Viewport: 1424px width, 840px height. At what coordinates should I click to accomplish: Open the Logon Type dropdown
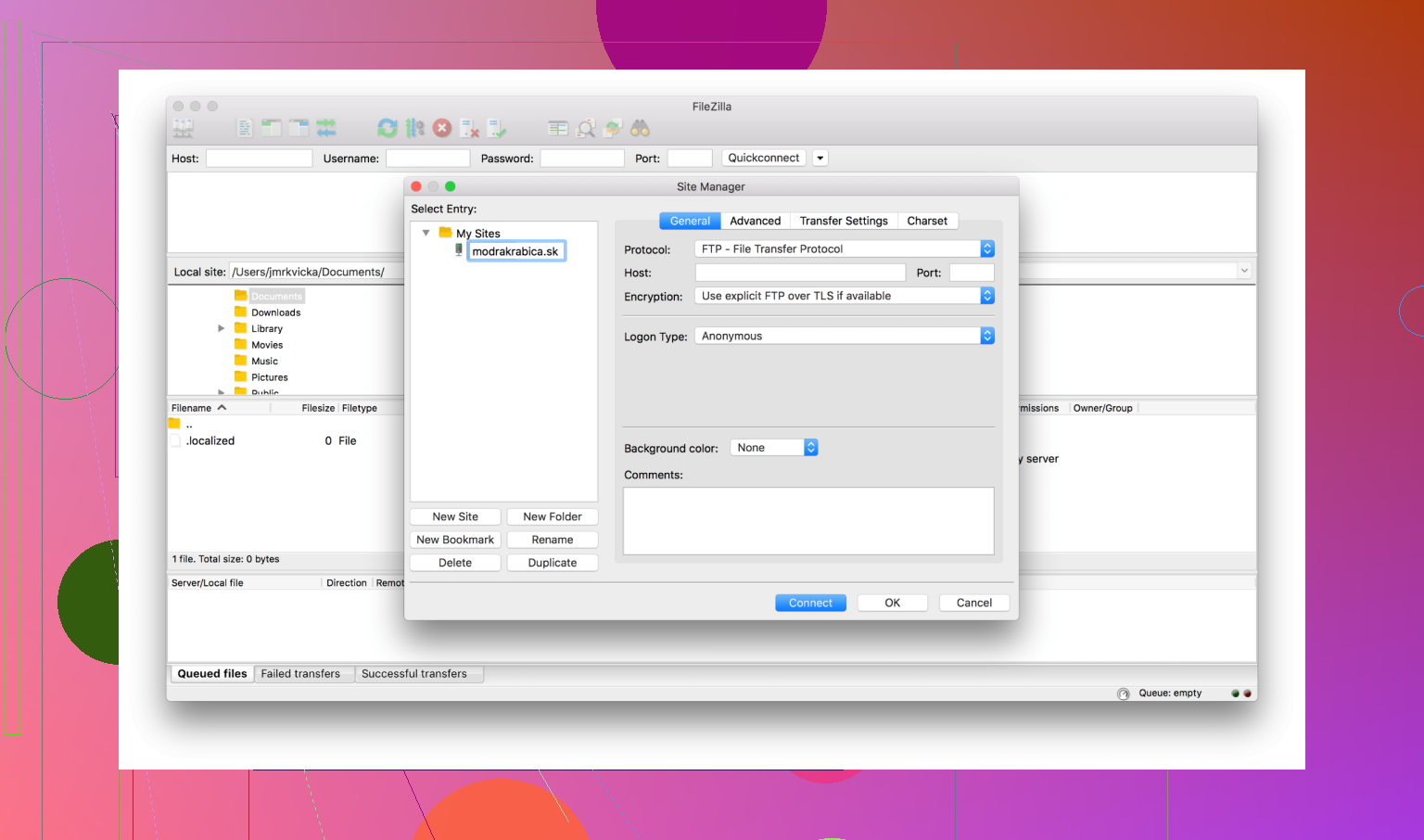(x=985, y=335)
